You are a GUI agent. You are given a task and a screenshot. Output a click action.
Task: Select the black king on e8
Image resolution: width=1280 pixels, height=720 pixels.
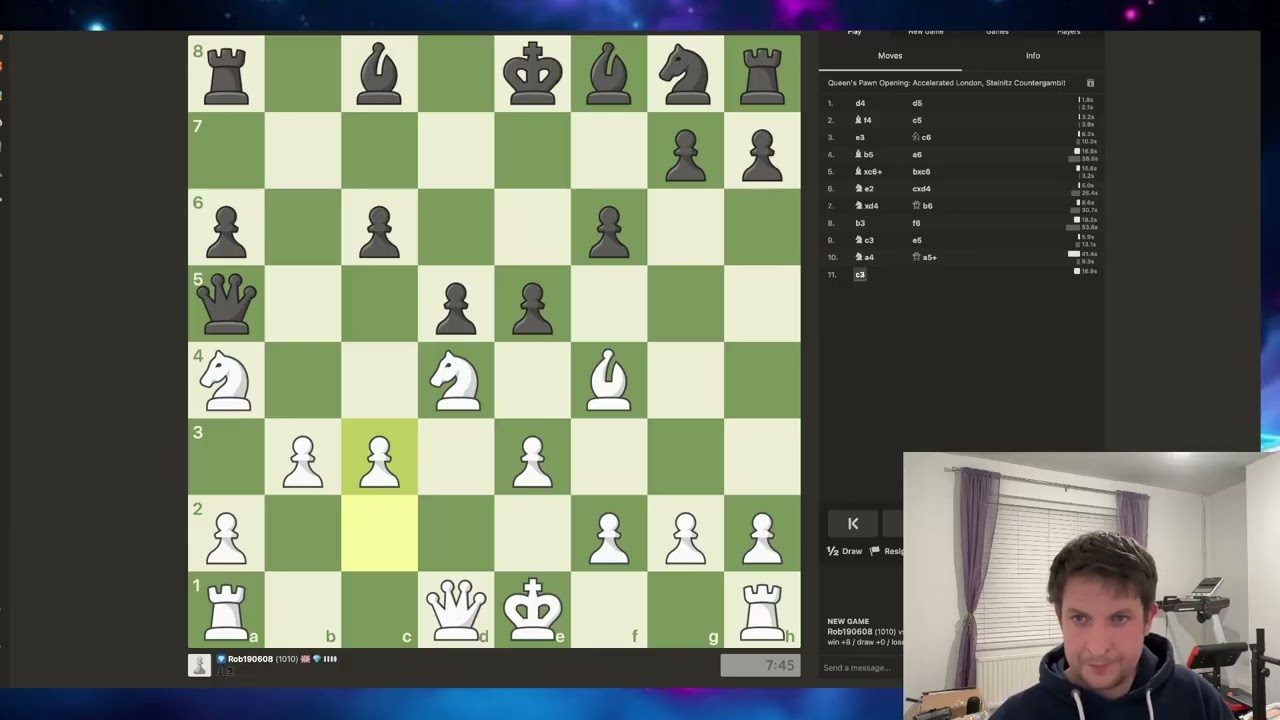532,74
